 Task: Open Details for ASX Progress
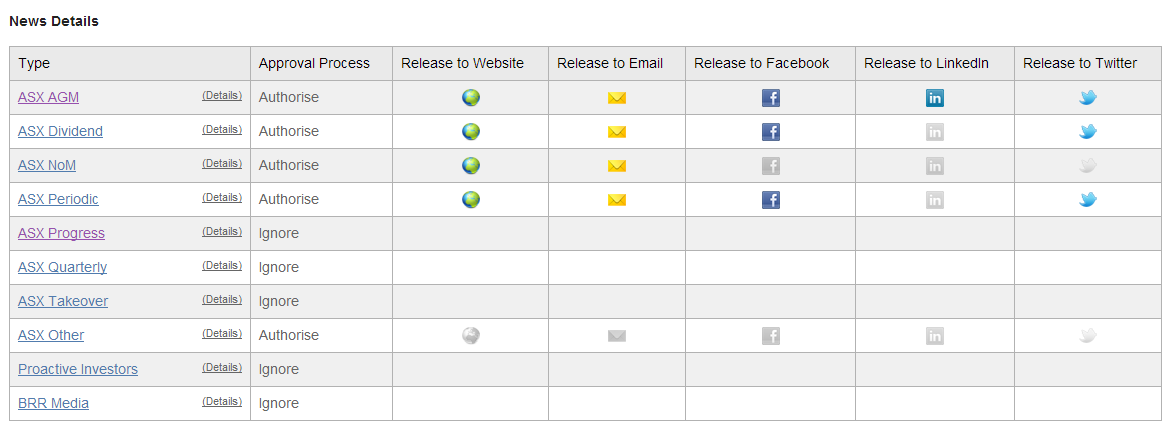(222, 231)
